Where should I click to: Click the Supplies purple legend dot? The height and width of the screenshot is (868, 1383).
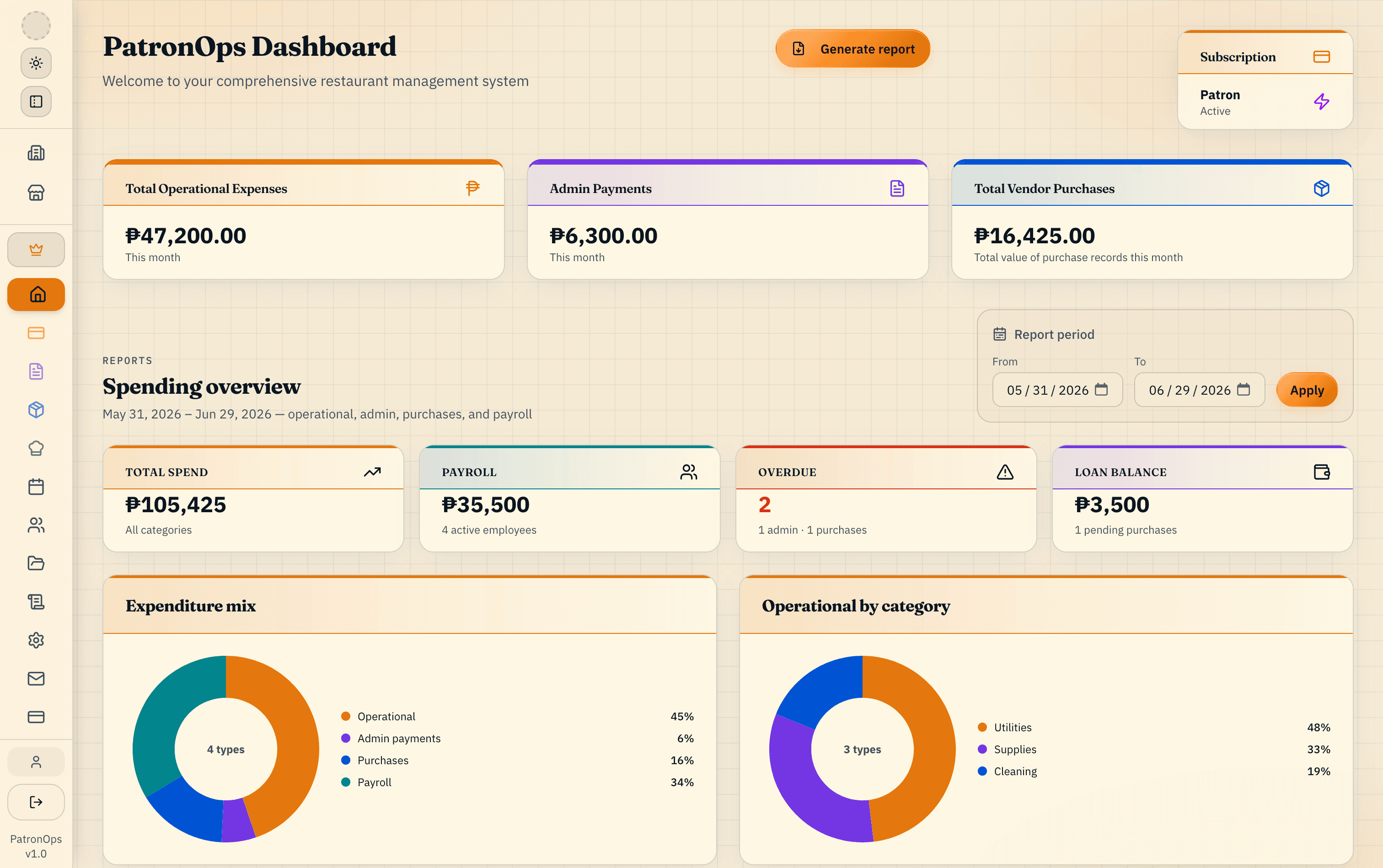[982, 749]
